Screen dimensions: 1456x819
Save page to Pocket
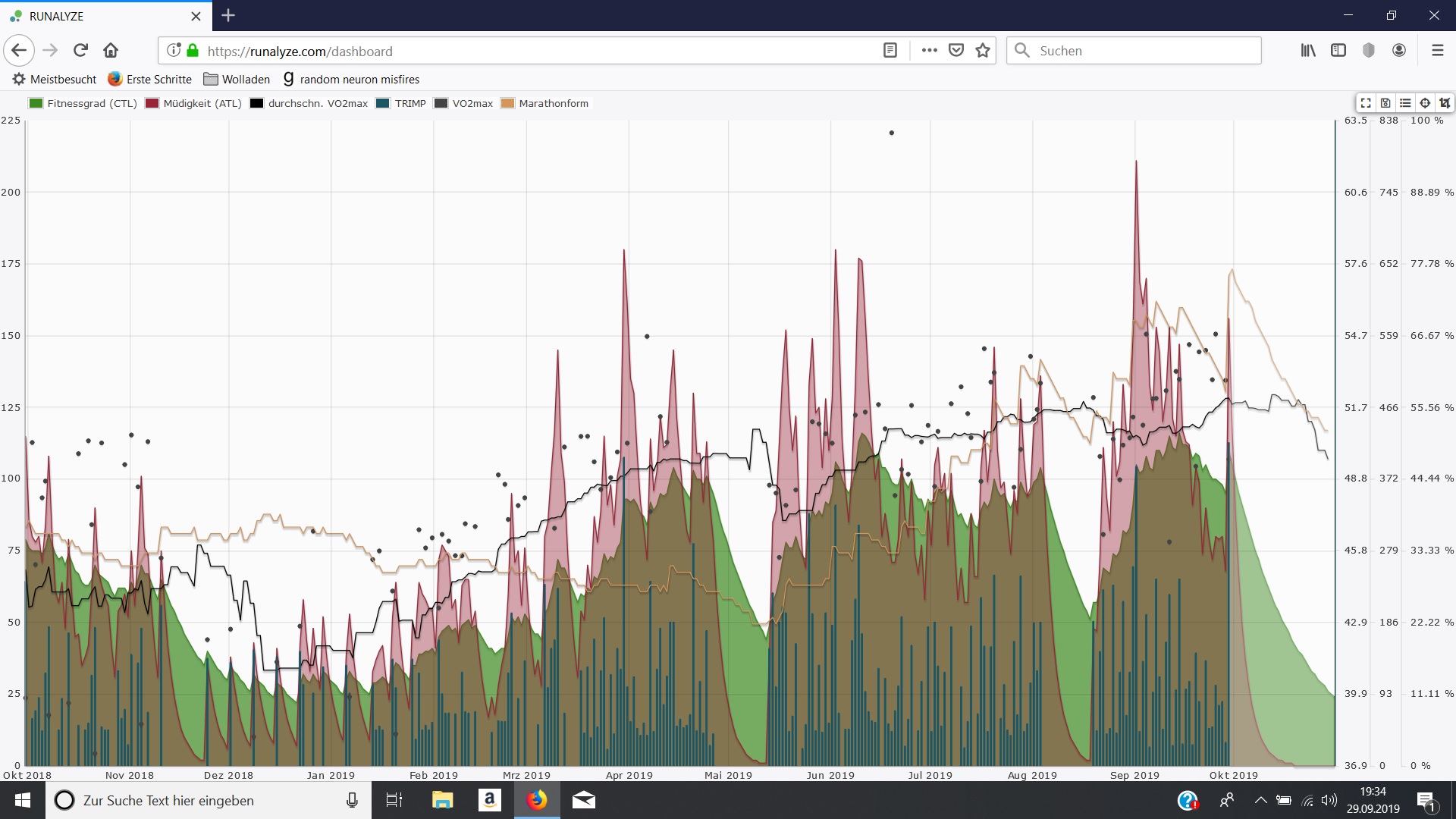pyautogui.click(x=956, y=51)
